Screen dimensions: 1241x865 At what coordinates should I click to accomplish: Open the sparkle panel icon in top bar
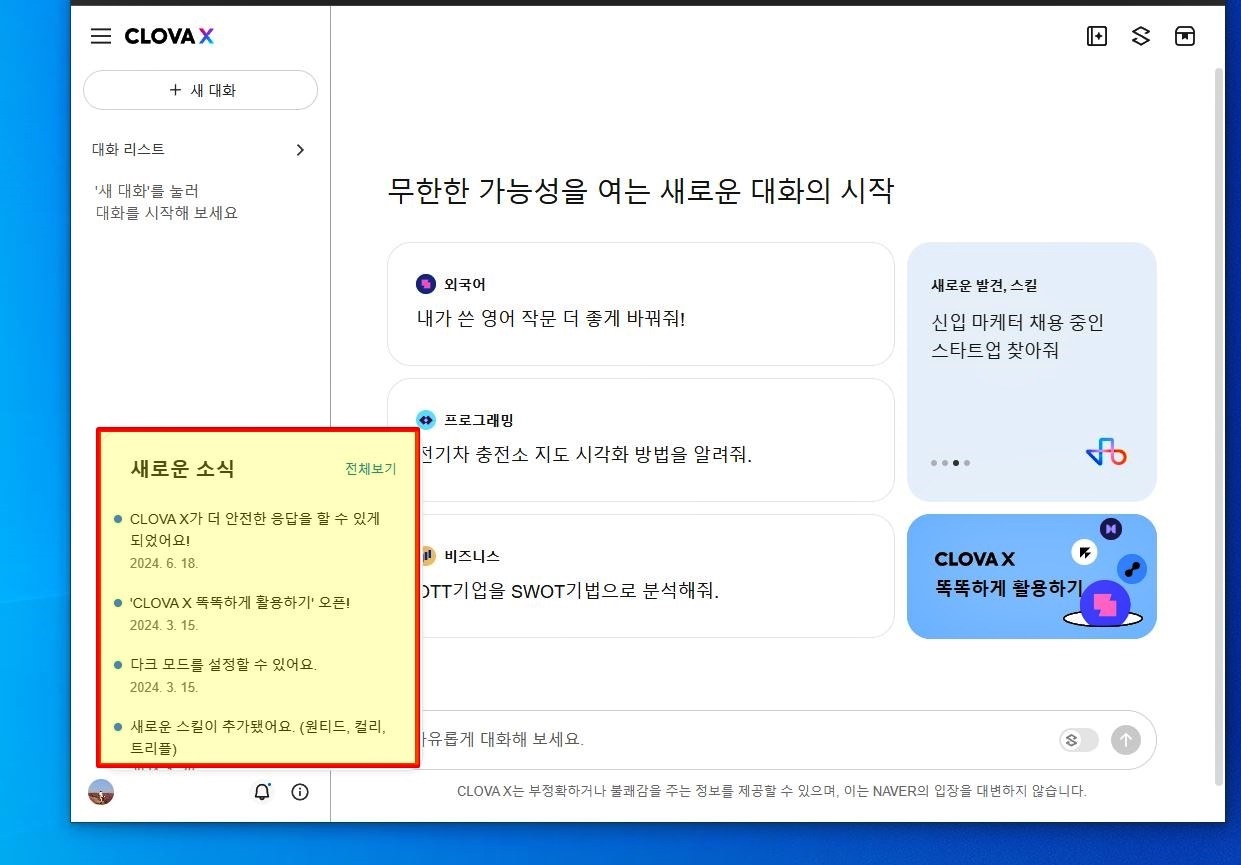pos(1097,36)
